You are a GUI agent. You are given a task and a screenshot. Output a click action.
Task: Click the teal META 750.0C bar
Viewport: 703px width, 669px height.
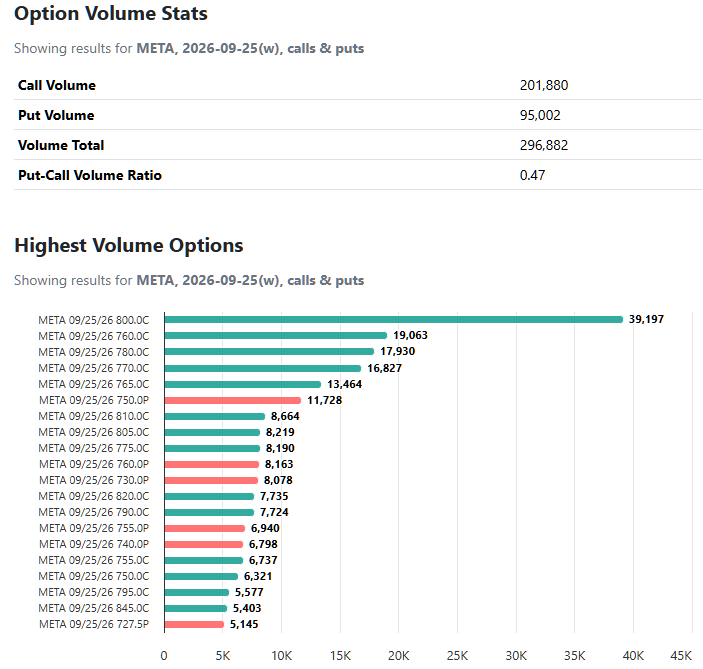pos(201,576)
